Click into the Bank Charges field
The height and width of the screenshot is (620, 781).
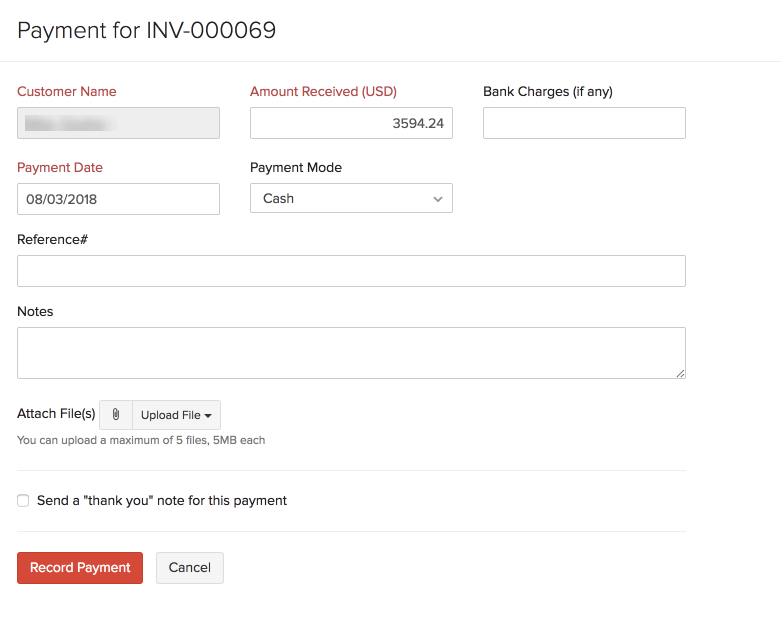coord(584,123)
